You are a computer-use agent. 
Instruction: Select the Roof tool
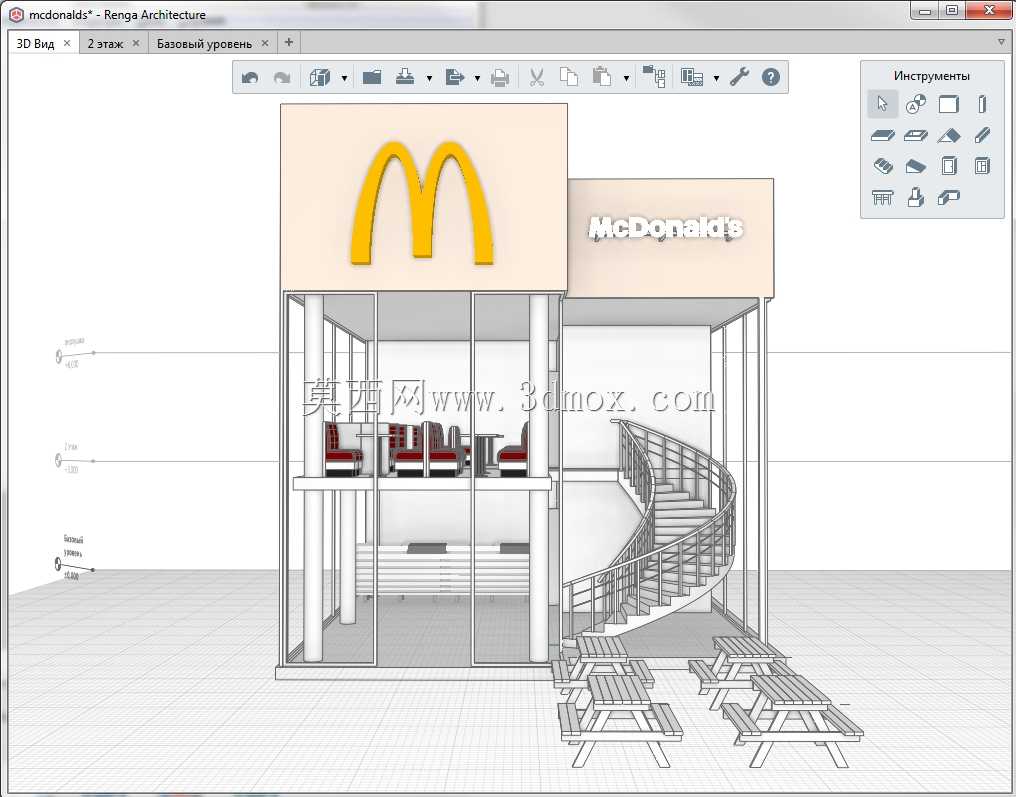pyautogui.click(x=949, y=135)
